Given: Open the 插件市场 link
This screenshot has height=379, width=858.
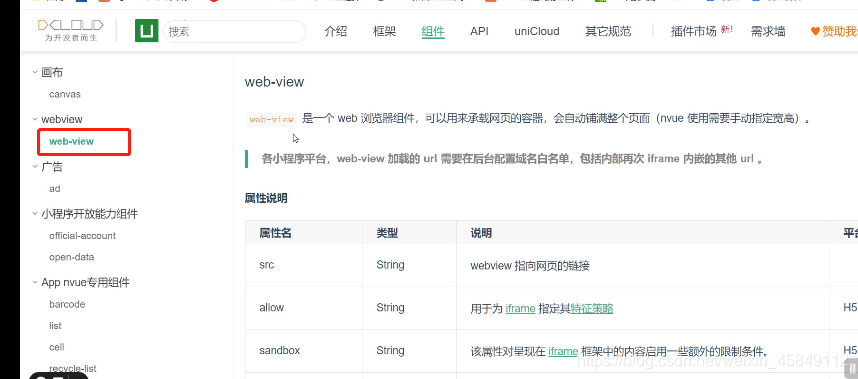Looking at the screenshot, I should (x=693, y=31).
